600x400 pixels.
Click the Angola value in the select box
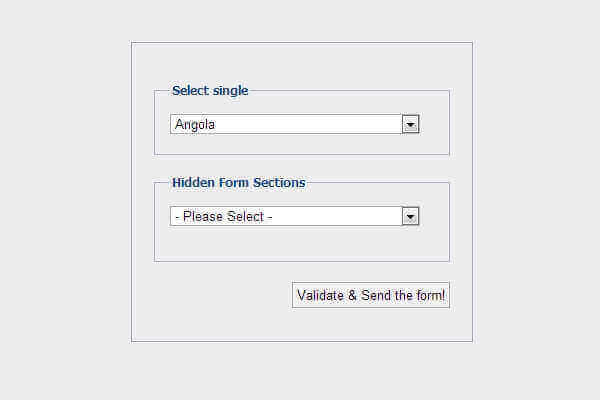click(195, 125)
